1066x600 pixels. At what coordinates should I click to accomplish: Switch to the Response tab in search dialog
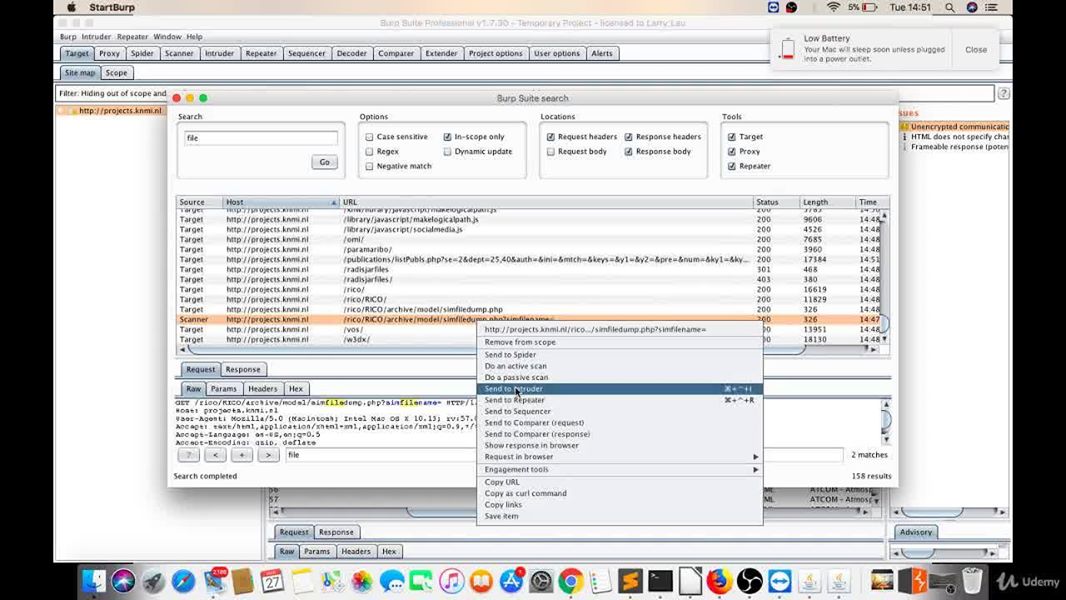pyautogui.click(x=243, y=370)
